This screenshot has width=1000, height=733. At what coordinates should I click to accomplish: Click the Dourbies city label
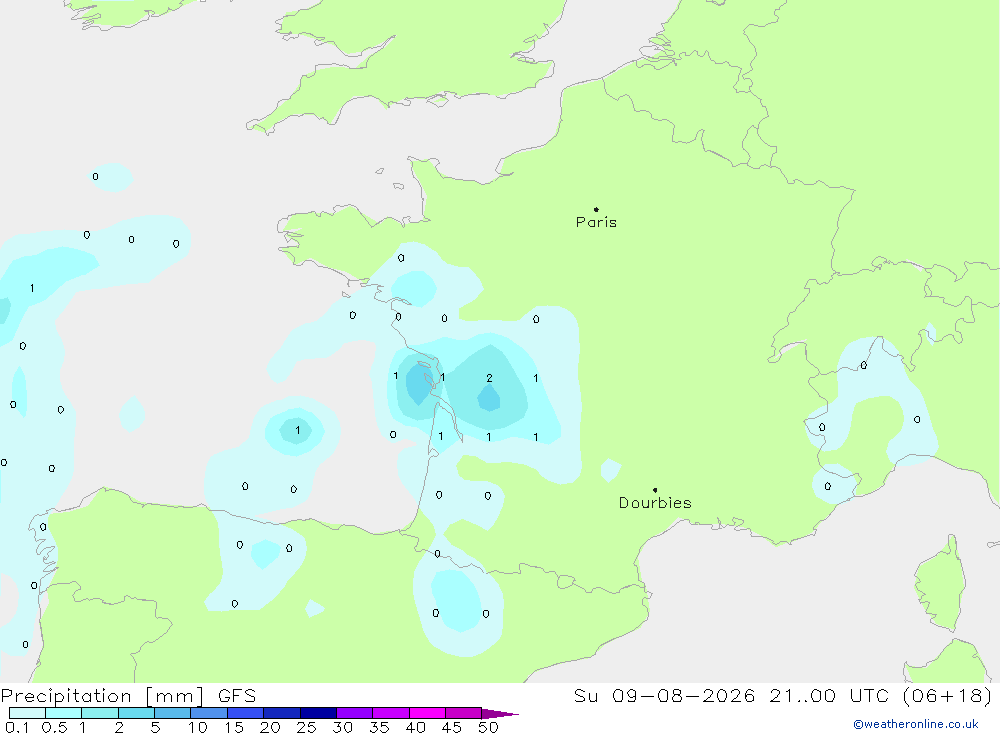pos(655,503)
